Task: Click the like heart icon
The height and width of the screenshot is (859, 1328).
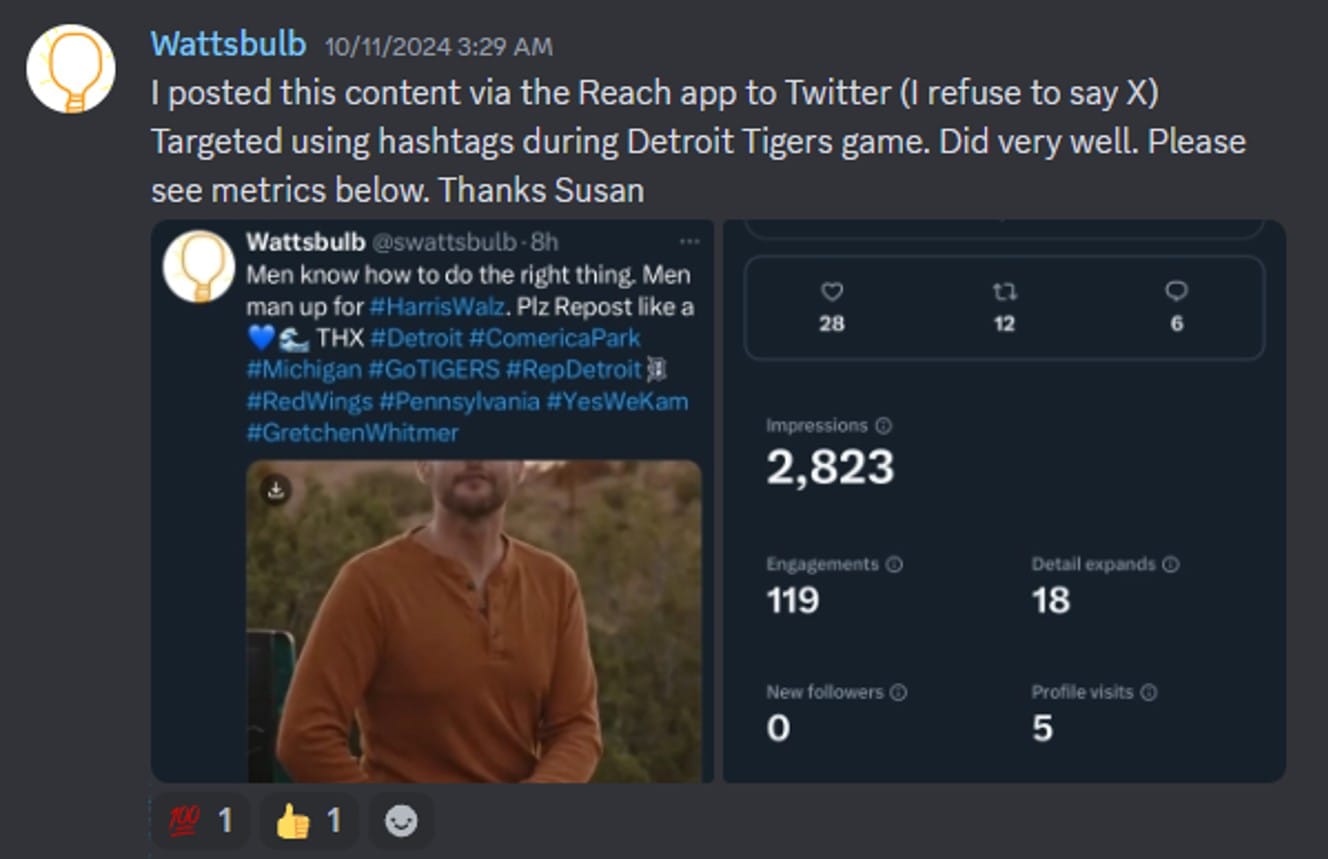Action: click(831, 291)
